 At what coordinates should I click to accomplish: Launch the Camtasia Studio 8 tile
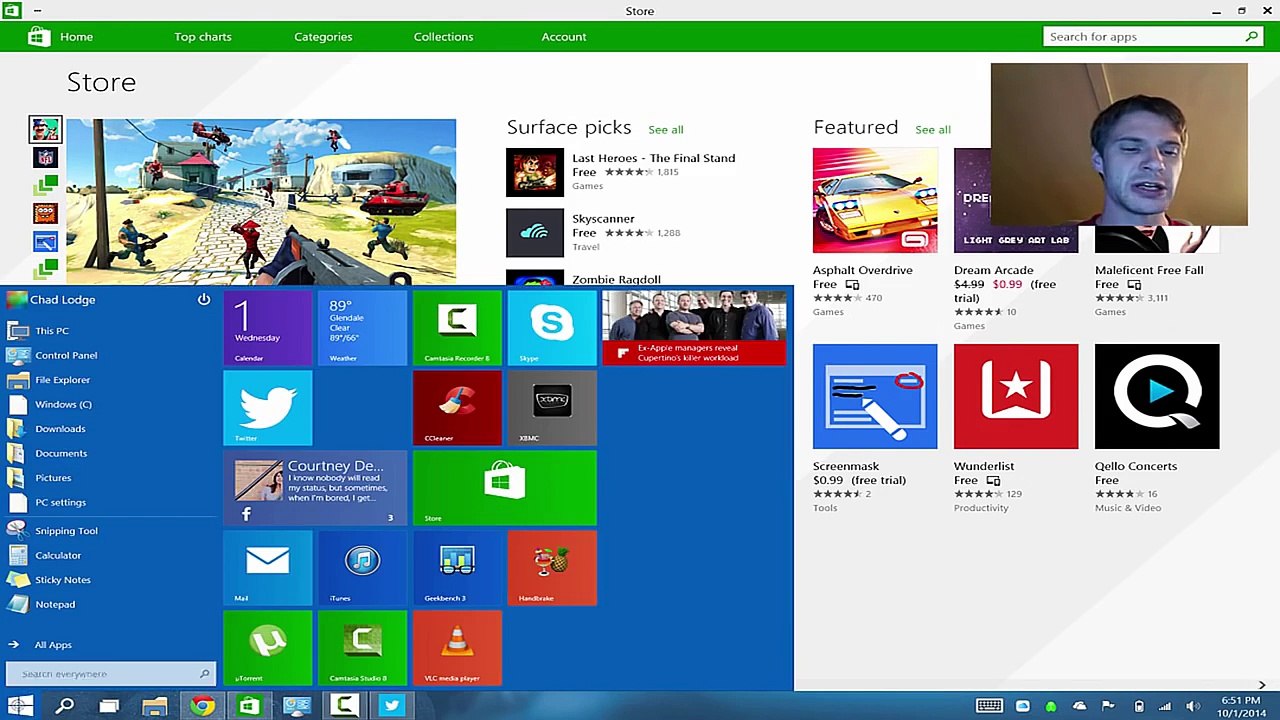[362, 648]
